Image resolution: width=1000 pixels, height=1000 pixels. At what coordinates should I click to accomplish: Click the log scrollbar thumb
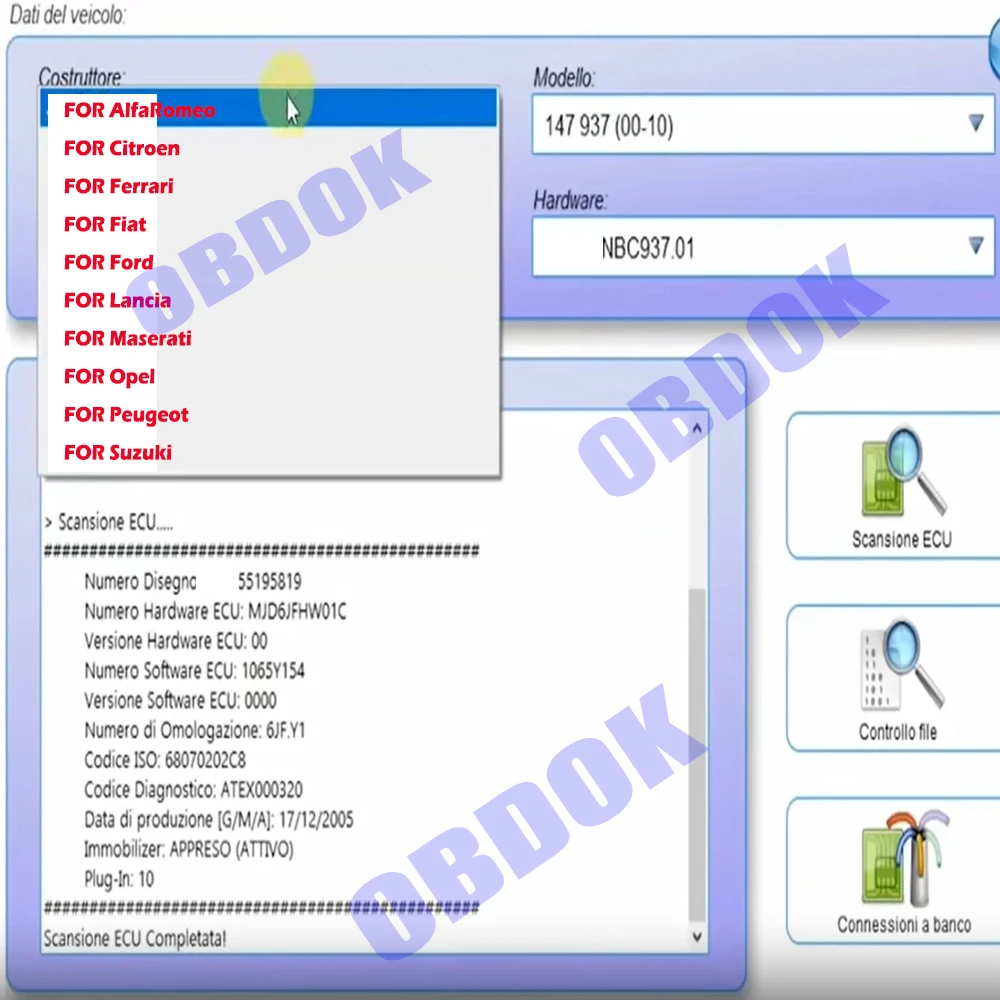click(x=697, y=755)
